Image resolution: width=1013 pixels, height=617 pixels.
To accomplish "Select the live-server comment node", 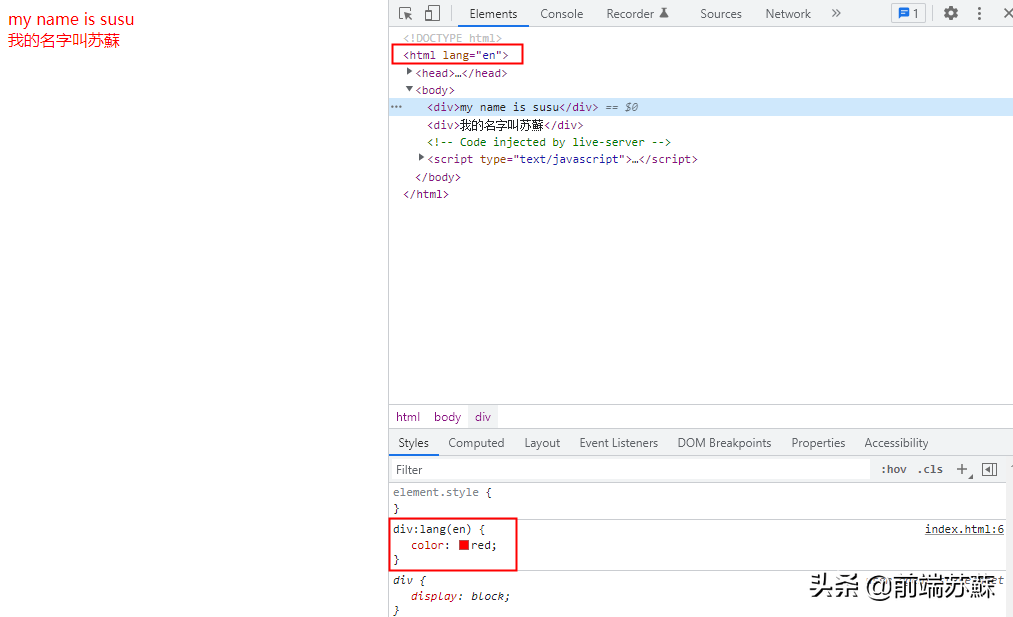I will click(x=548, y=142).
